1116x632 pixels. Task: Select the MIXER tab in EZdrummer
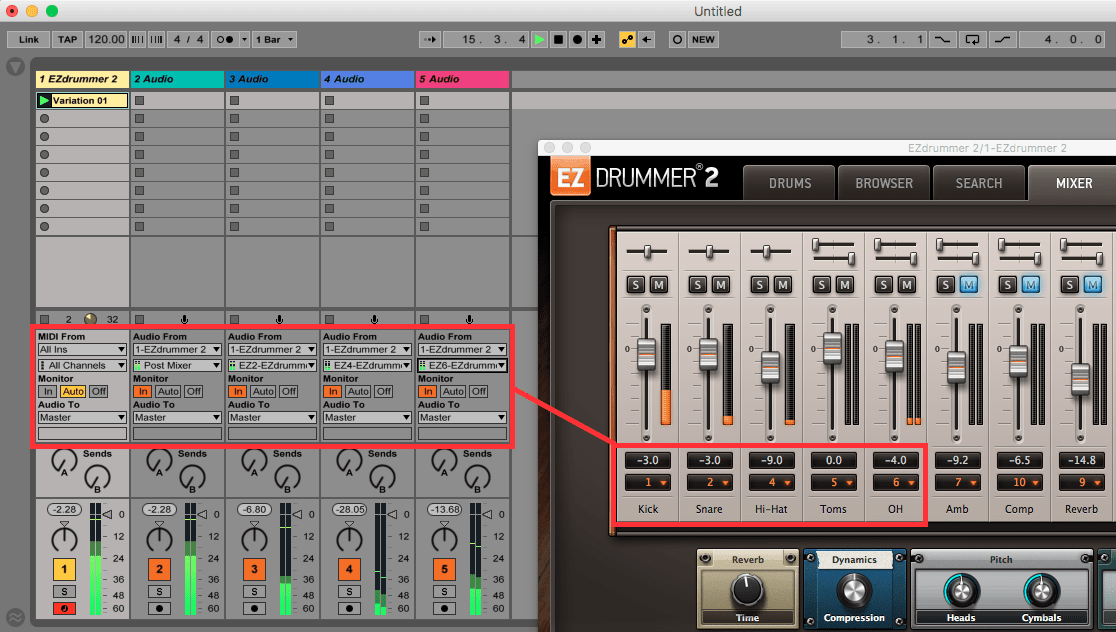click(1073, 183)
